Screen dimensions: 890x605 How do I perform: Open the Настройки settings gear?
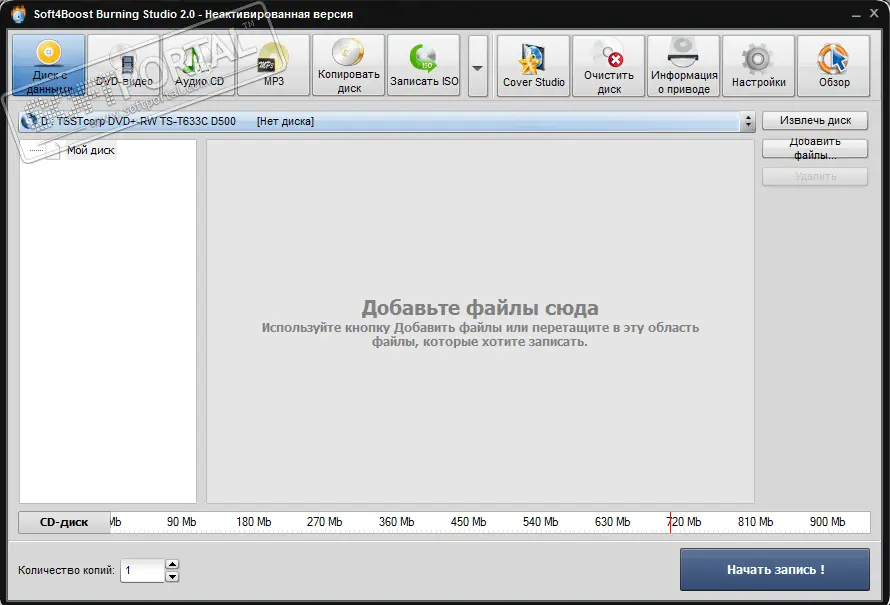[759, 66]
